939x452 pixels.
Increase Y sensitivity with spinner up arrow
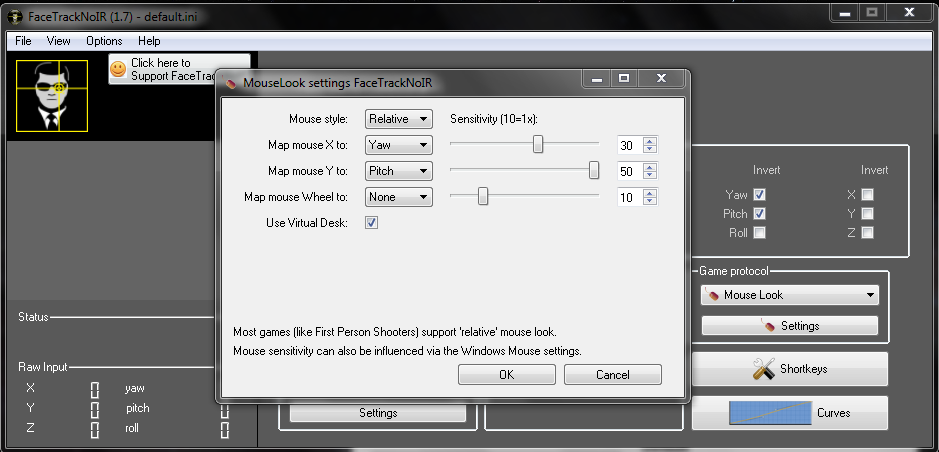pyautogui.click(x=650, y=167)
